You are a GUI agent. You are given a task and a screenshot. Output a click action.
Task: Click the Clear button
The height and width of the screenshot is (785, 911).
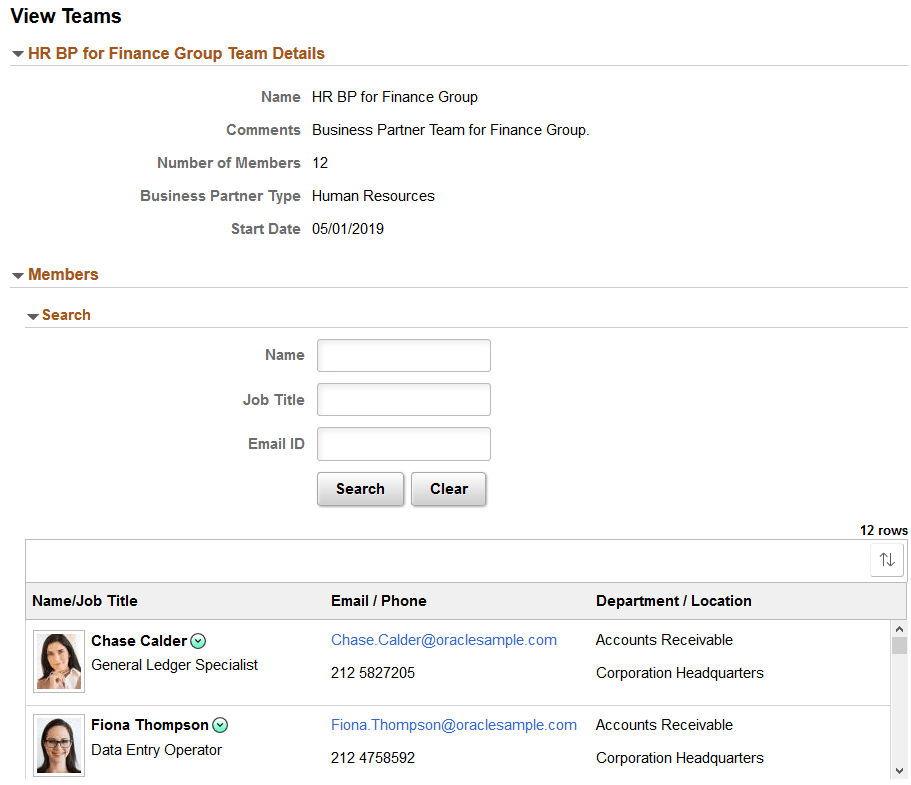tap(448, 489)
